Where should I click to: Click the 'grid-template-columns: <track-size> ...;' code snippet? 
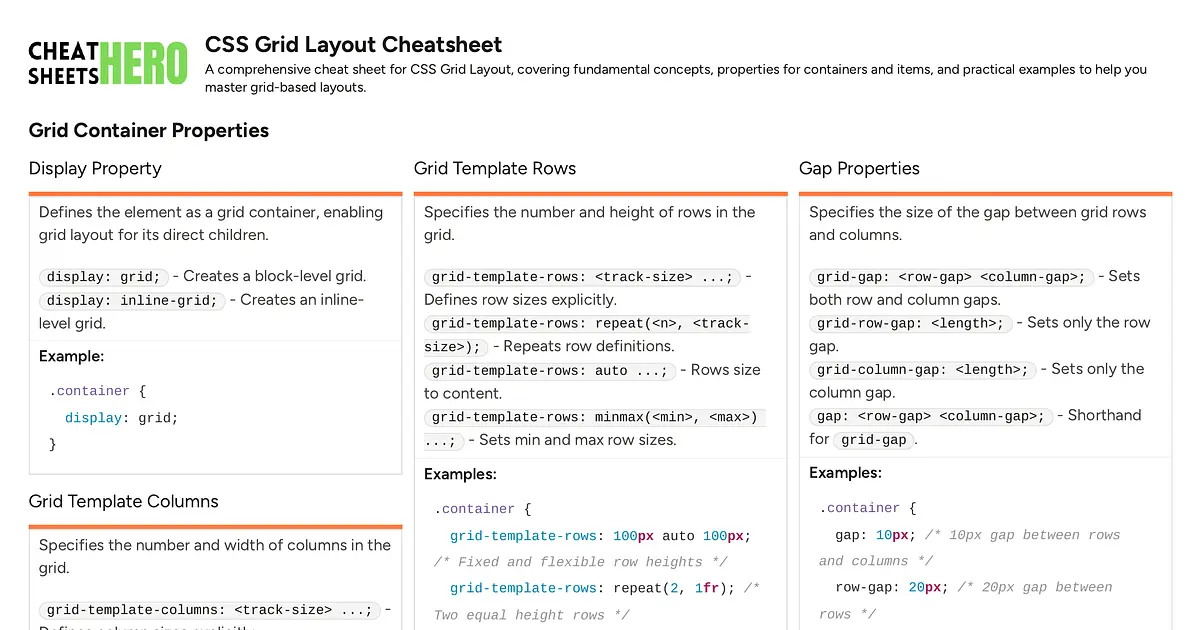tap(210, 609)
